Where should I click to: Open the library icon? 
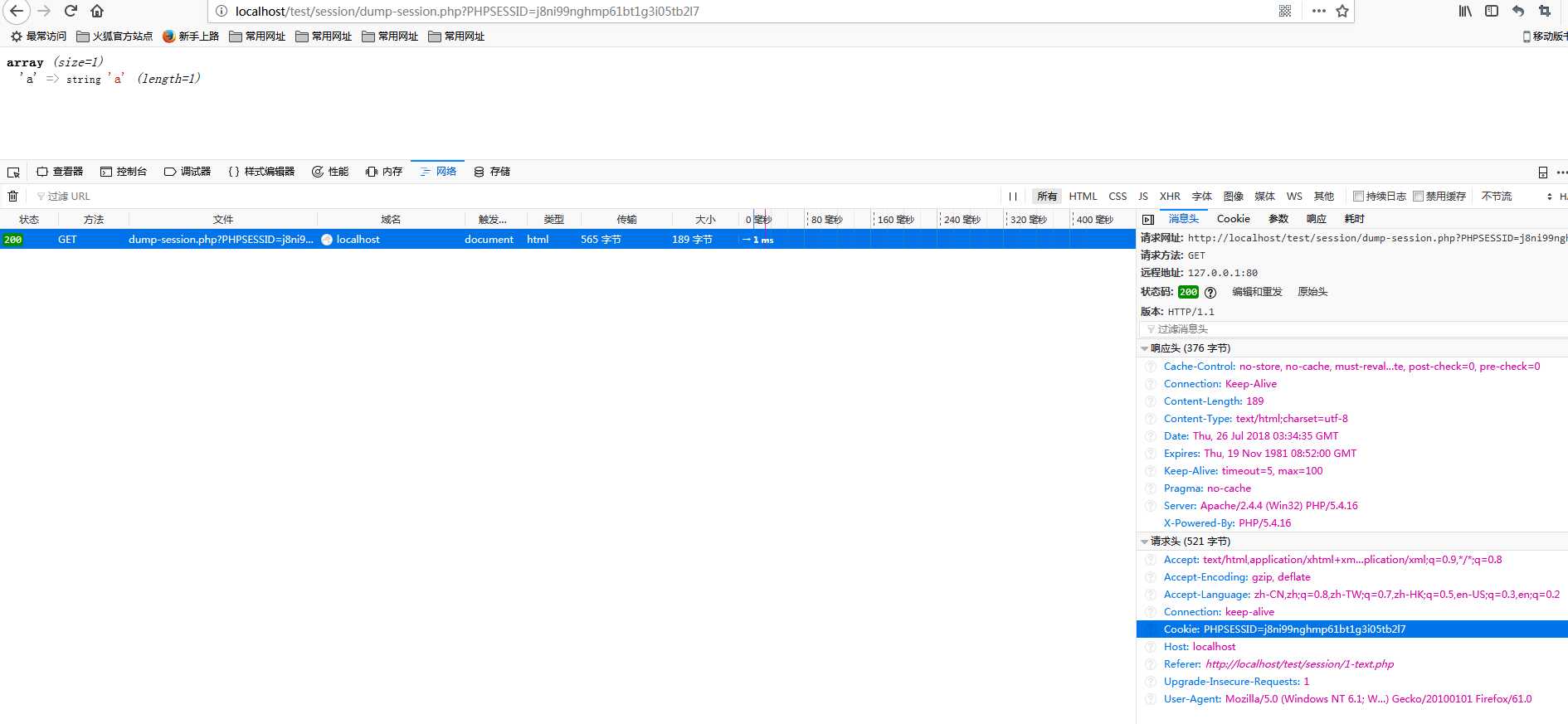pos(1465,11)
